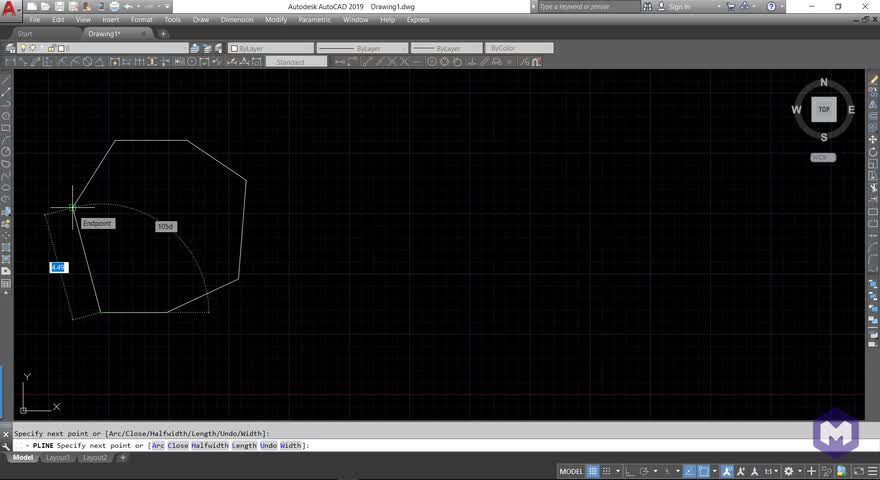The height and width of the screenshot is (480, 880).
Task: Open the AutoCAD application menu button
Action: 10,8
